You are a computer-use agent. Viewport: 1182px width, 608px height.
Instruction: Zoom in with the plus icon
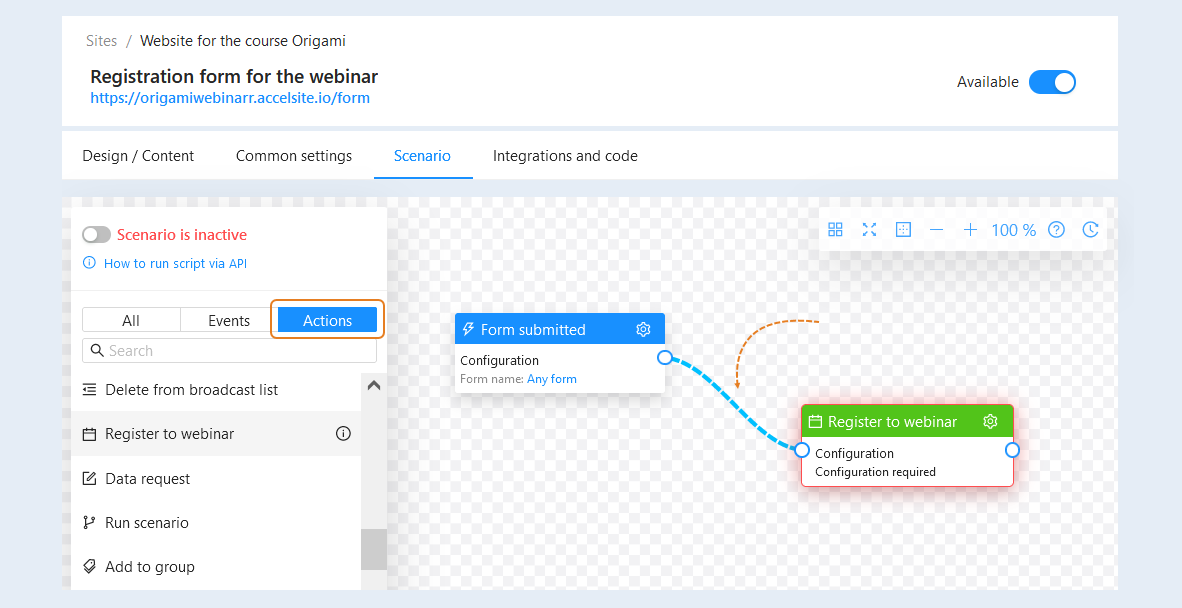970,230
